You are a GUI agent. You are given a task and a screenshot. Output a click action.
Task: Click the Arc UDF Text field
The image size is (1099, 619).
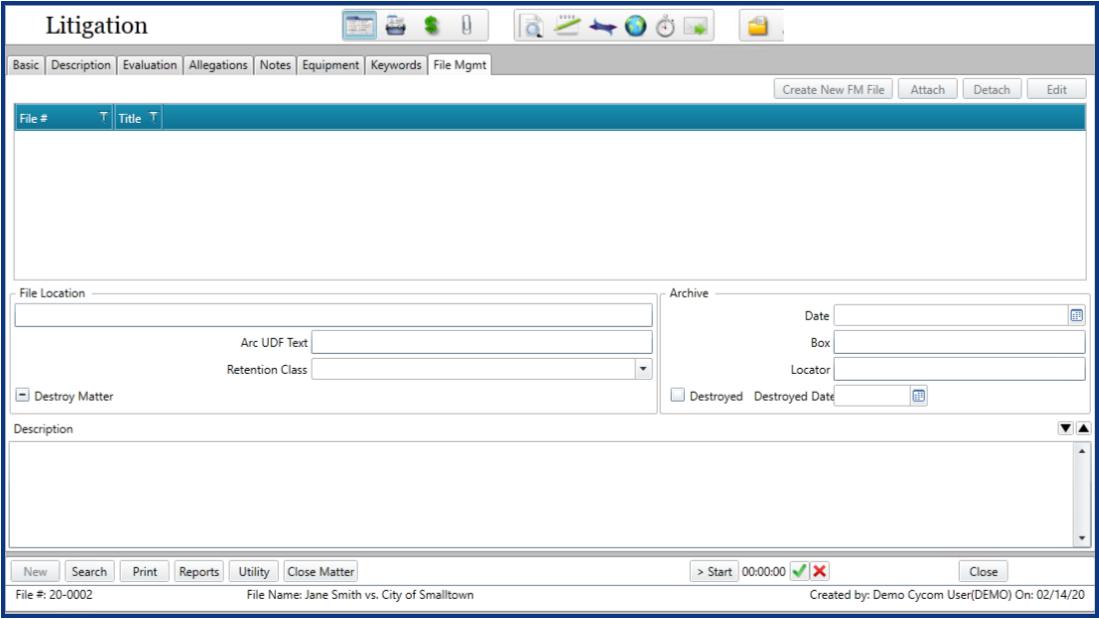(x=482, y=343)
